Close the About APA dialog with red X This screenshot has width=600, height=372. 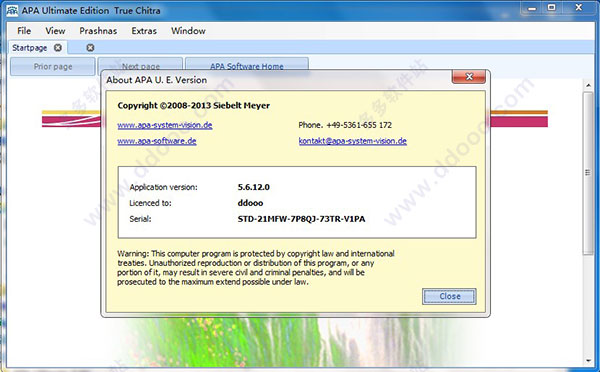click(x=469, y=77)
